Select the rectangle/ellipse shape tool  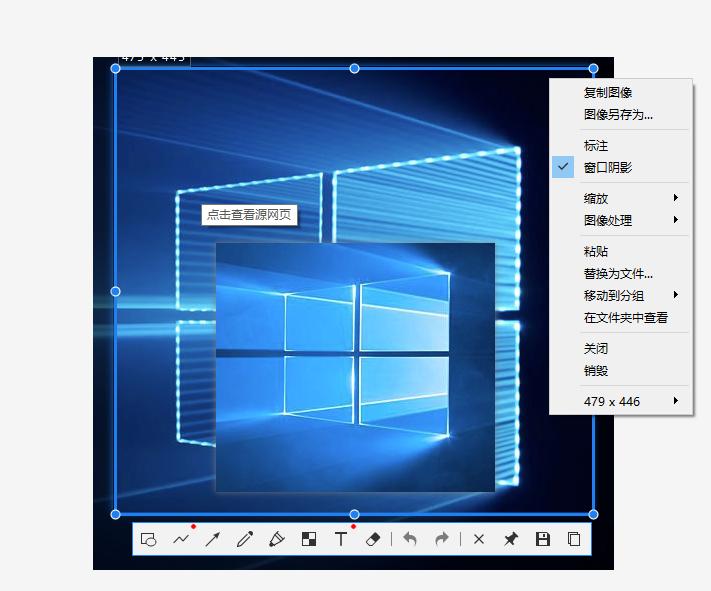tap(149, 539)
